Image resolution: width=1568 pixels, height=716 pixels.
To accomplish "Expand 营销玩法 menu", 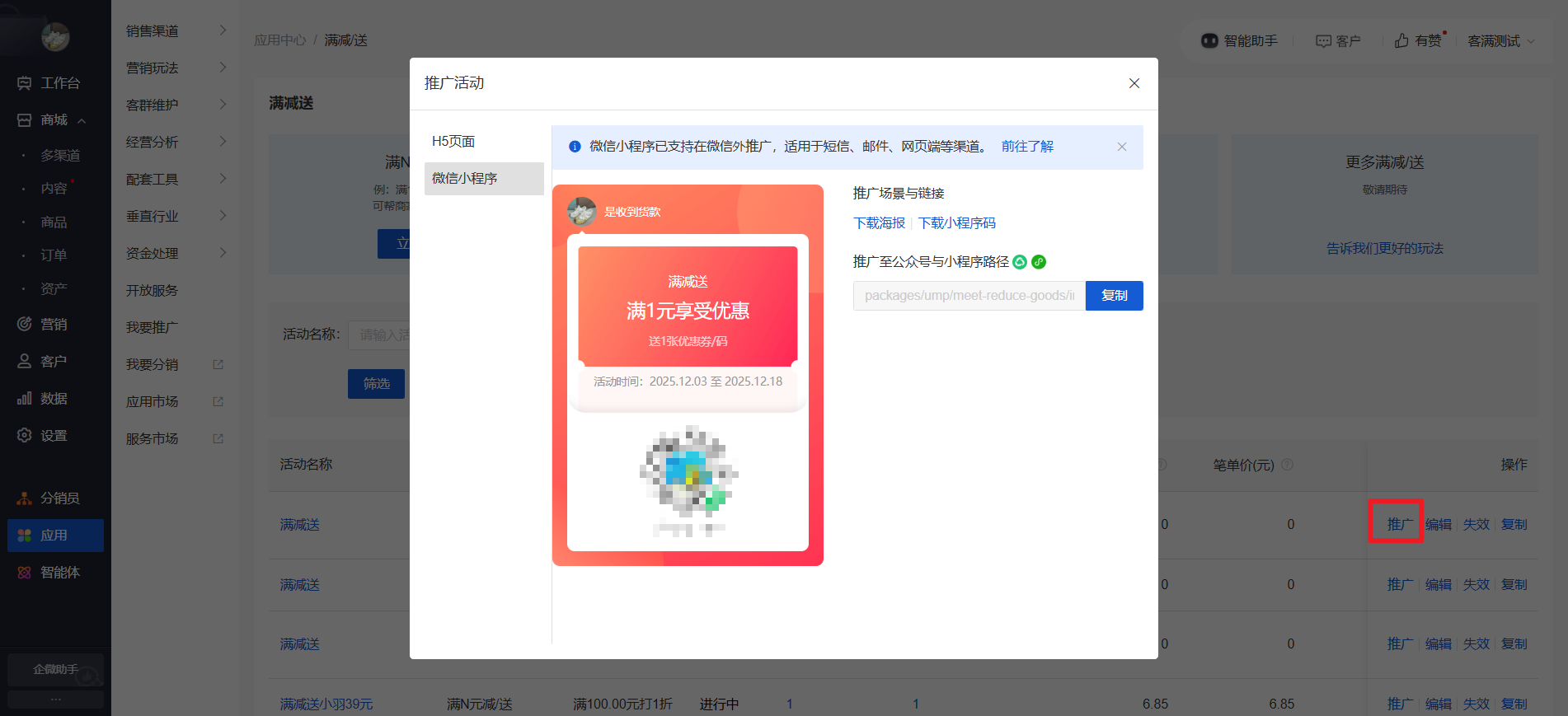I will click(x=176, y=68).
